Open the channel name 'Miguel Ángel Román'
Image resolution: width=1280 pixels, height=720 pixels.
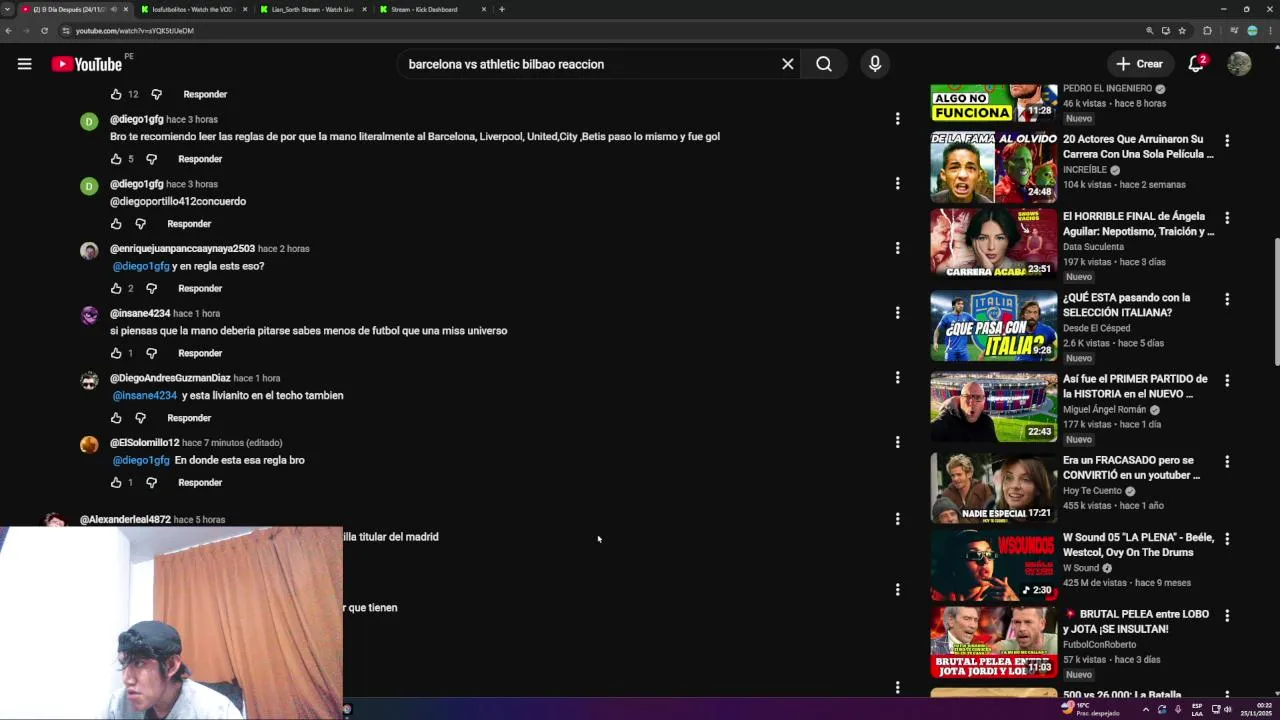coord(1104,410)
